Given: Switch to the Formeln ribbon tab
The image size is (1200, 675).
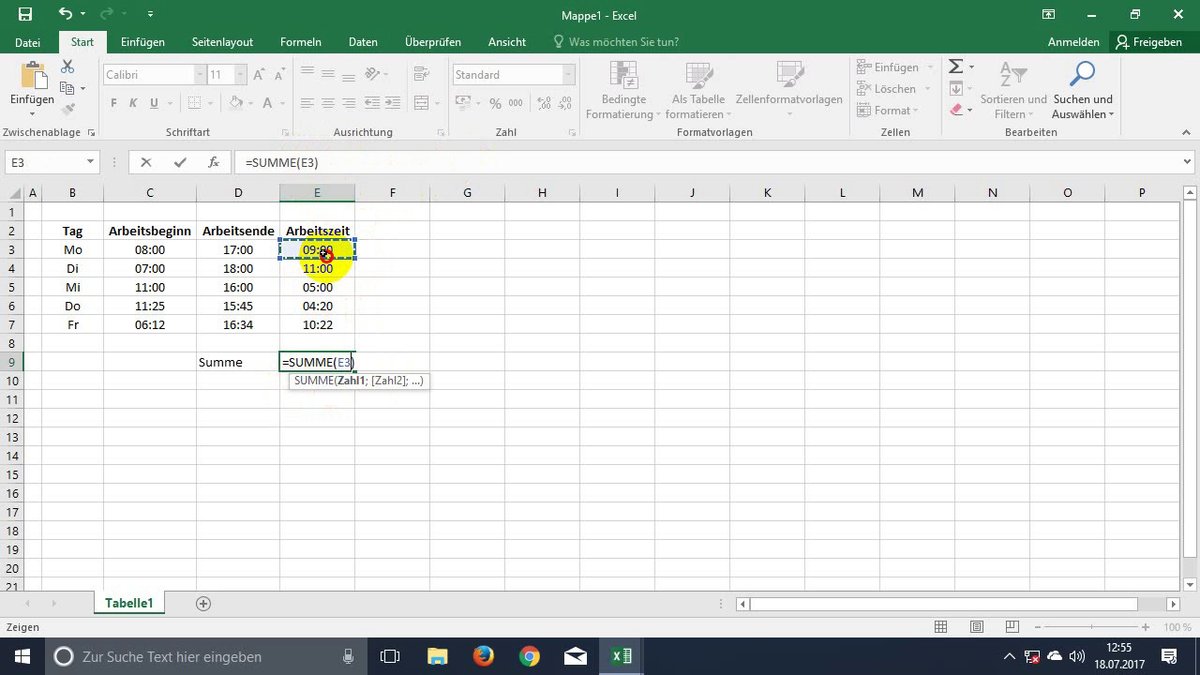Looking at the screenshot, I should coord(300,42).
